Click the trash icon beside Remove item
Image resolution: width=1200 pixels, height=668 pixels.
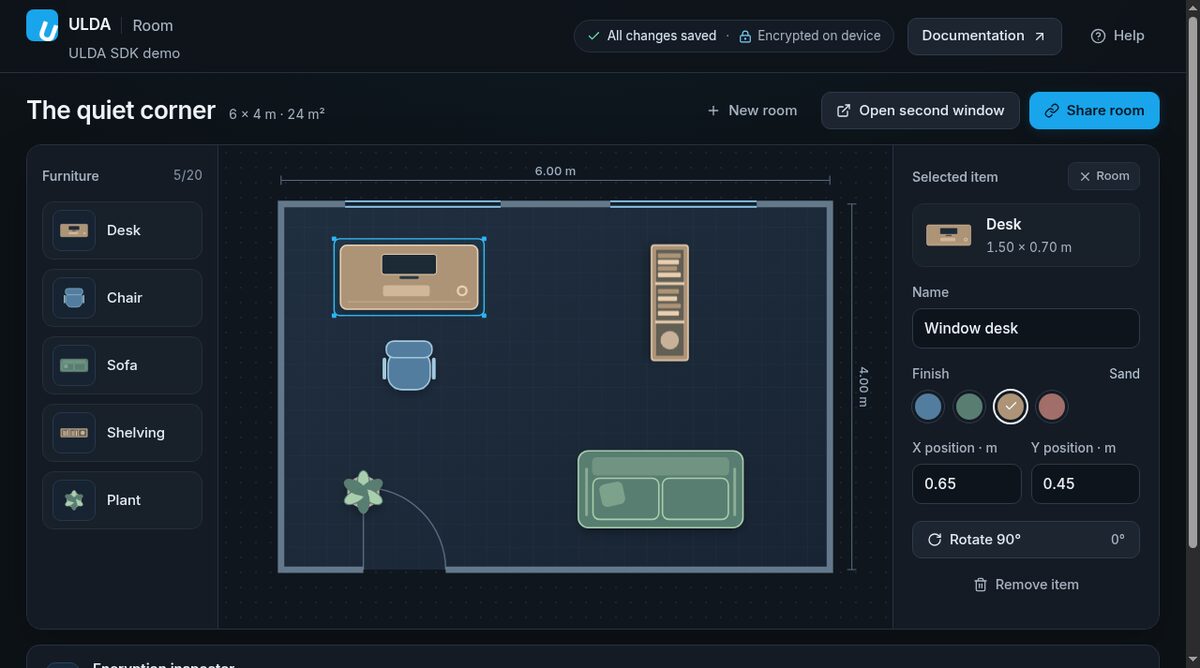980,585
